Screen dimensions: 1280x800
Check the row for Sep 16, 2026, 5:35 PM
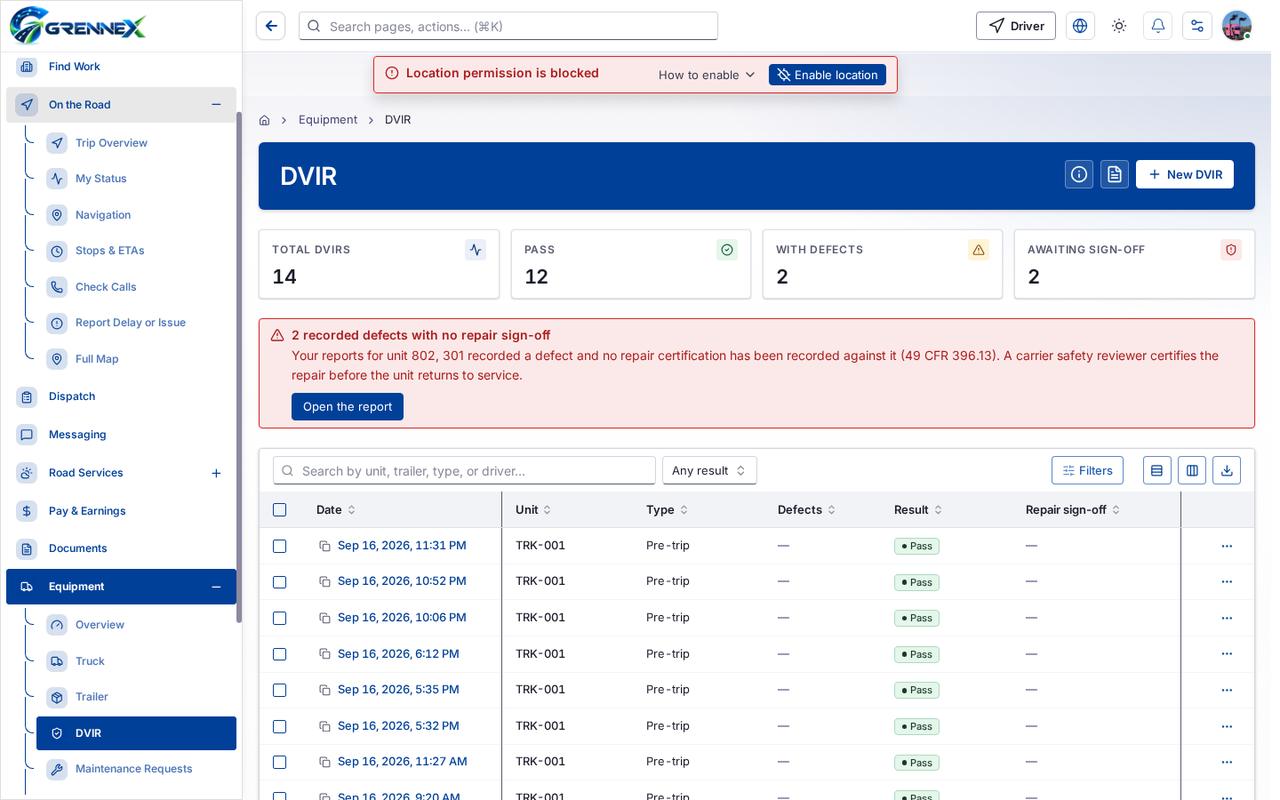coord(280,690)
